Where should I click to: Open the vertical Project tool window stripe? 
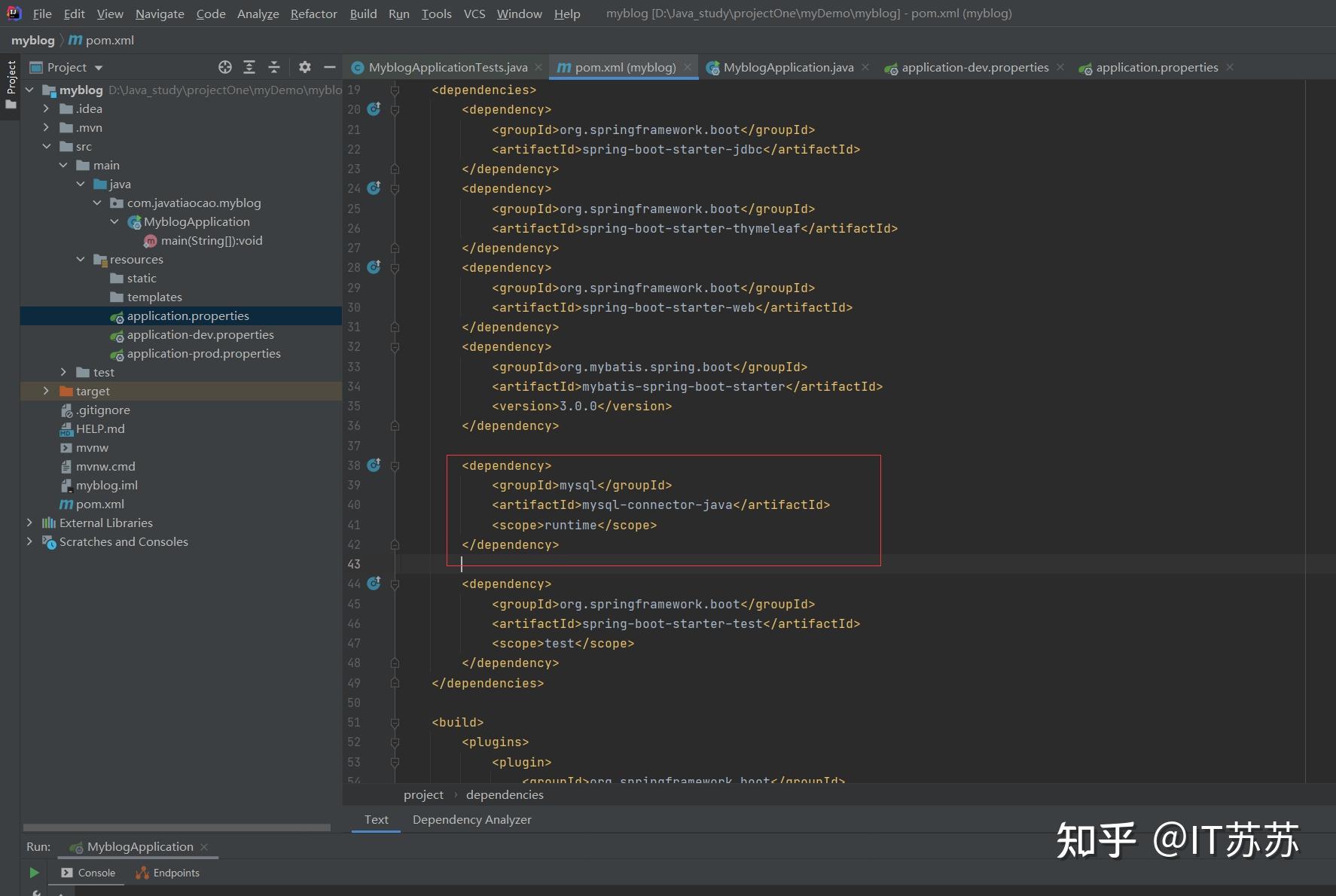(11, 84)
